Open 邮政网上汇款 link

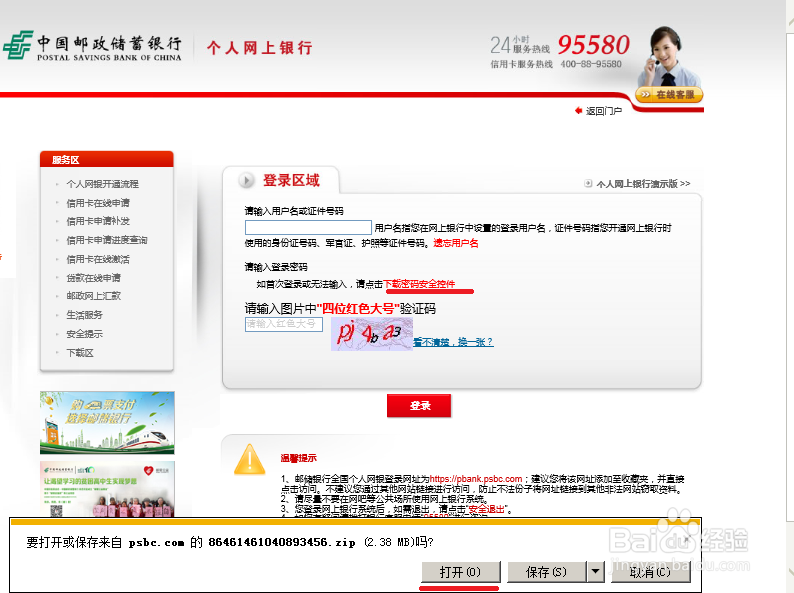pyautogui.click(x=93, y=296)
